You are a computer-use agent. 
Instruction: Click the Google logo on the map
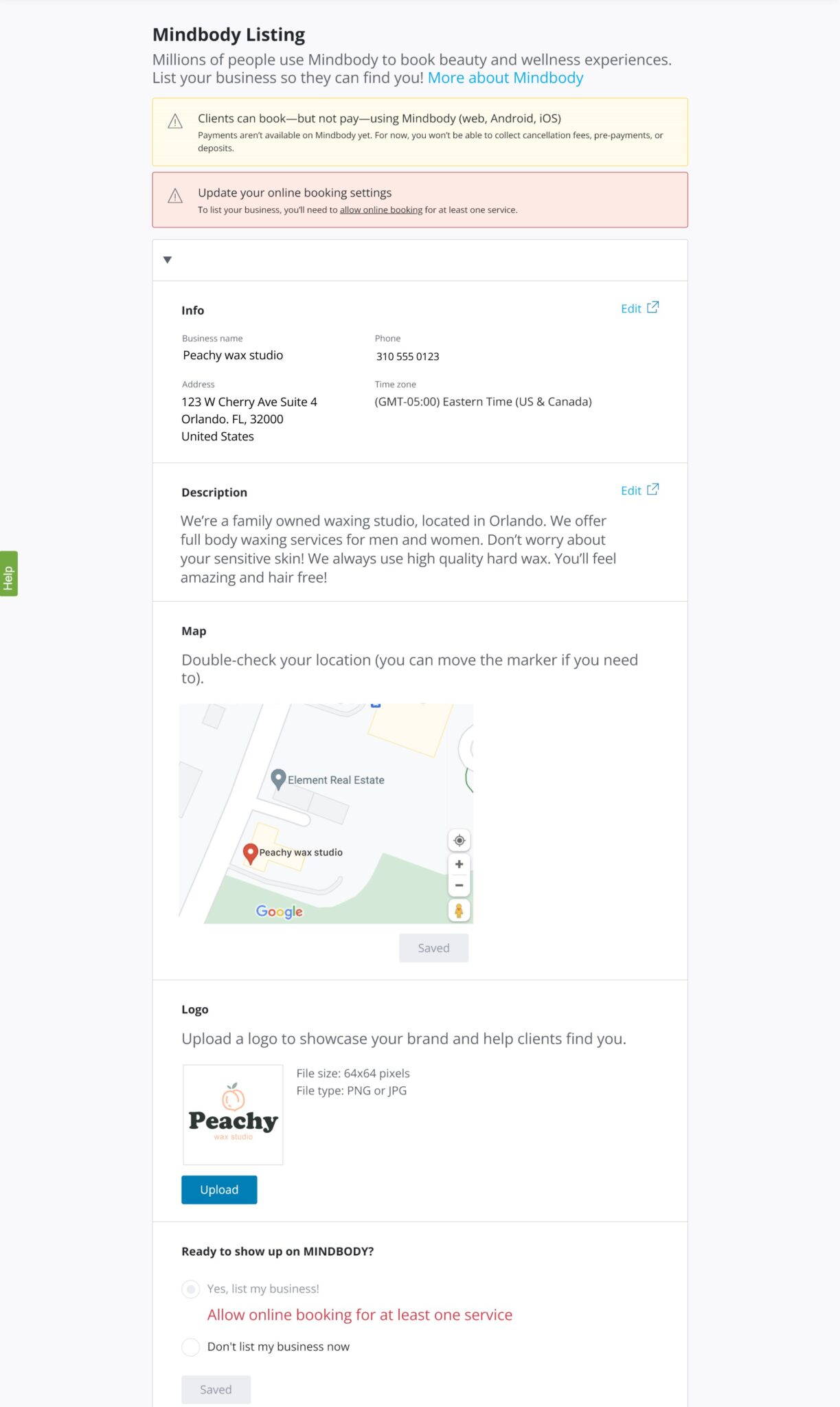[x=279, y=911]
